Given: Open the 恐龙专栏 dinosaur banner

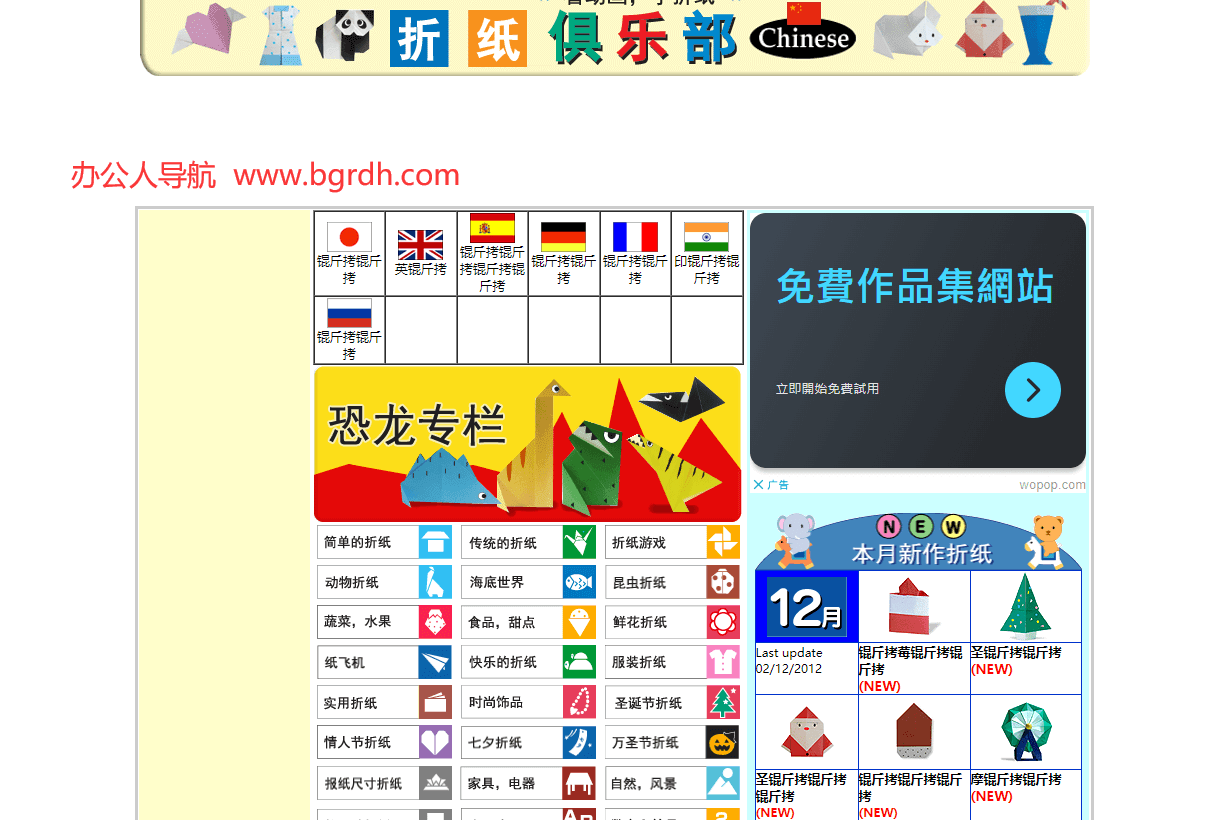Looking at the screenshot, I should tap(527, 443).
